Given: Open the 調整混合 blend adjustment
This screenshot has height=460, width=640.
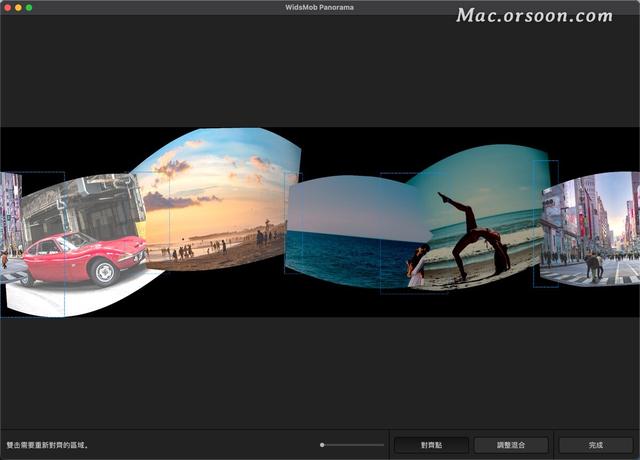Looking at the screenshot, I should click(511, 444).
